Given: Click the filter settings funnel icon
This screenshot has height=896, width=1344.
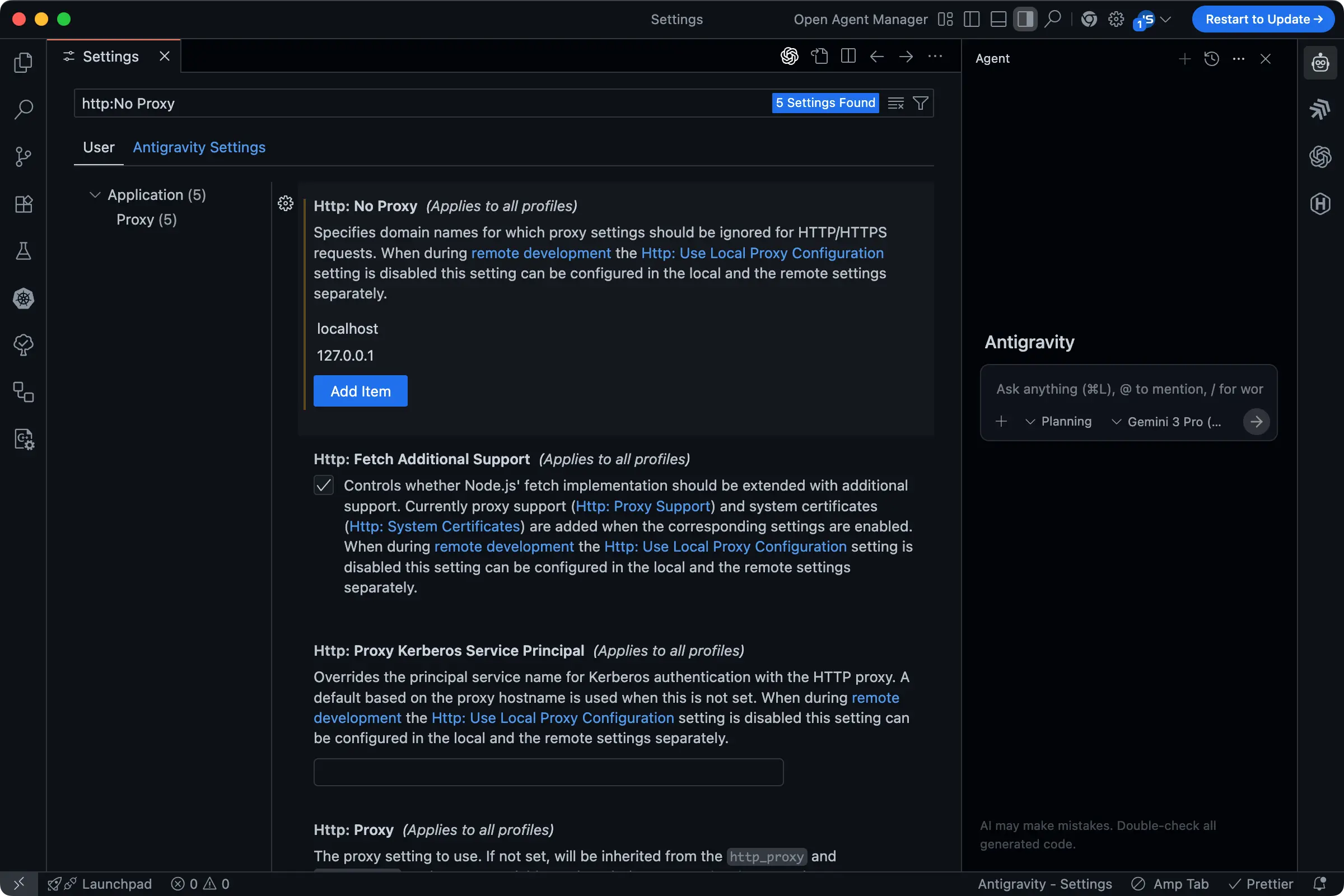Looking at the screenshot, I should (x=920, y=103).
